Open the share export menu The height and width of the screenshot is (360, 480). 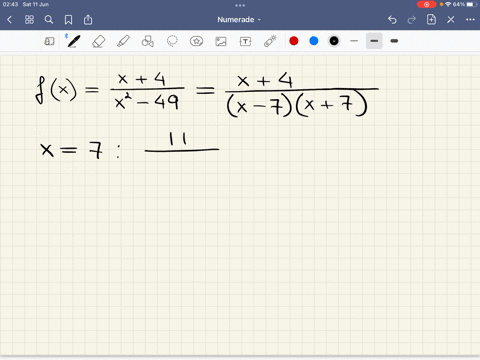pos(88,20)
